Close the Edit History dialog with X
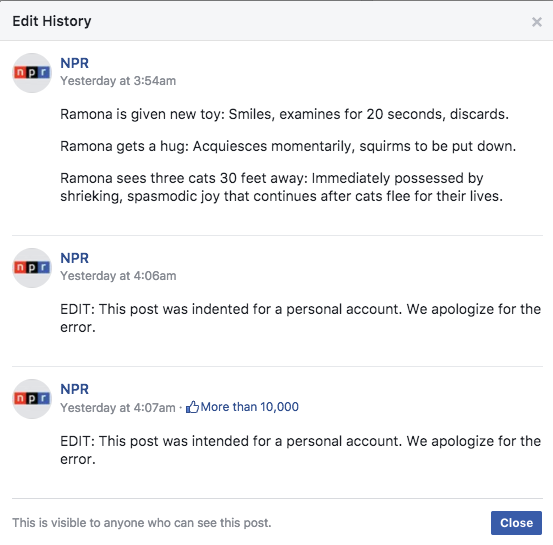 pos(536,22)
